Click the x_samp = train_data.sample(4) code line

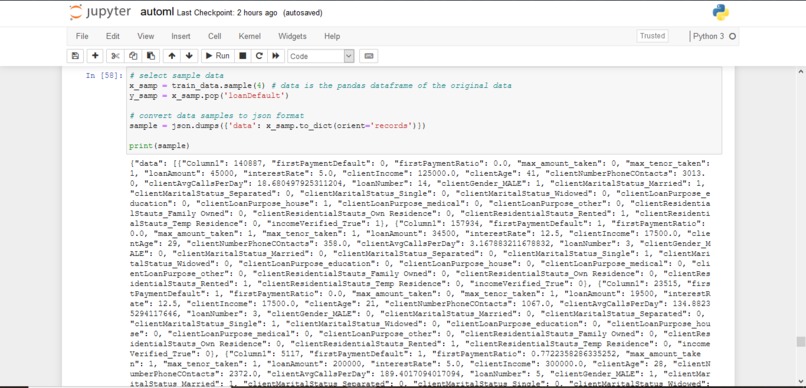point(320,85)
